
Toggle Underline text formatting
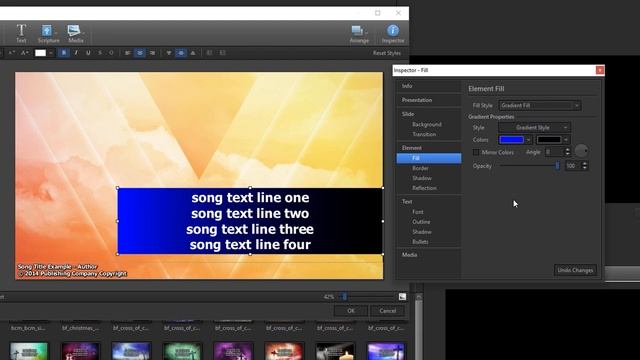pos(88,53)
